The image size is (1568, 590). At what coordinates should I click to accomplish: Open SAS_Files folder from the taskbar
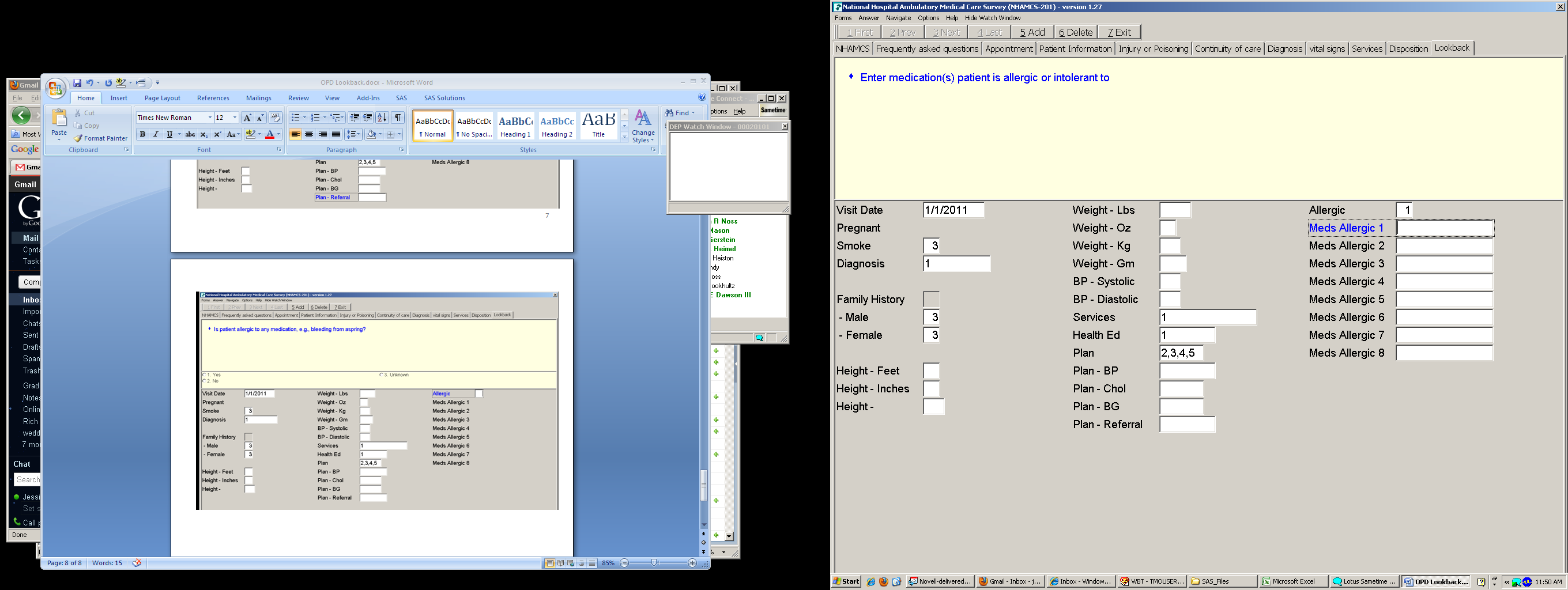pyautogui.click(x=1223, y=581)
